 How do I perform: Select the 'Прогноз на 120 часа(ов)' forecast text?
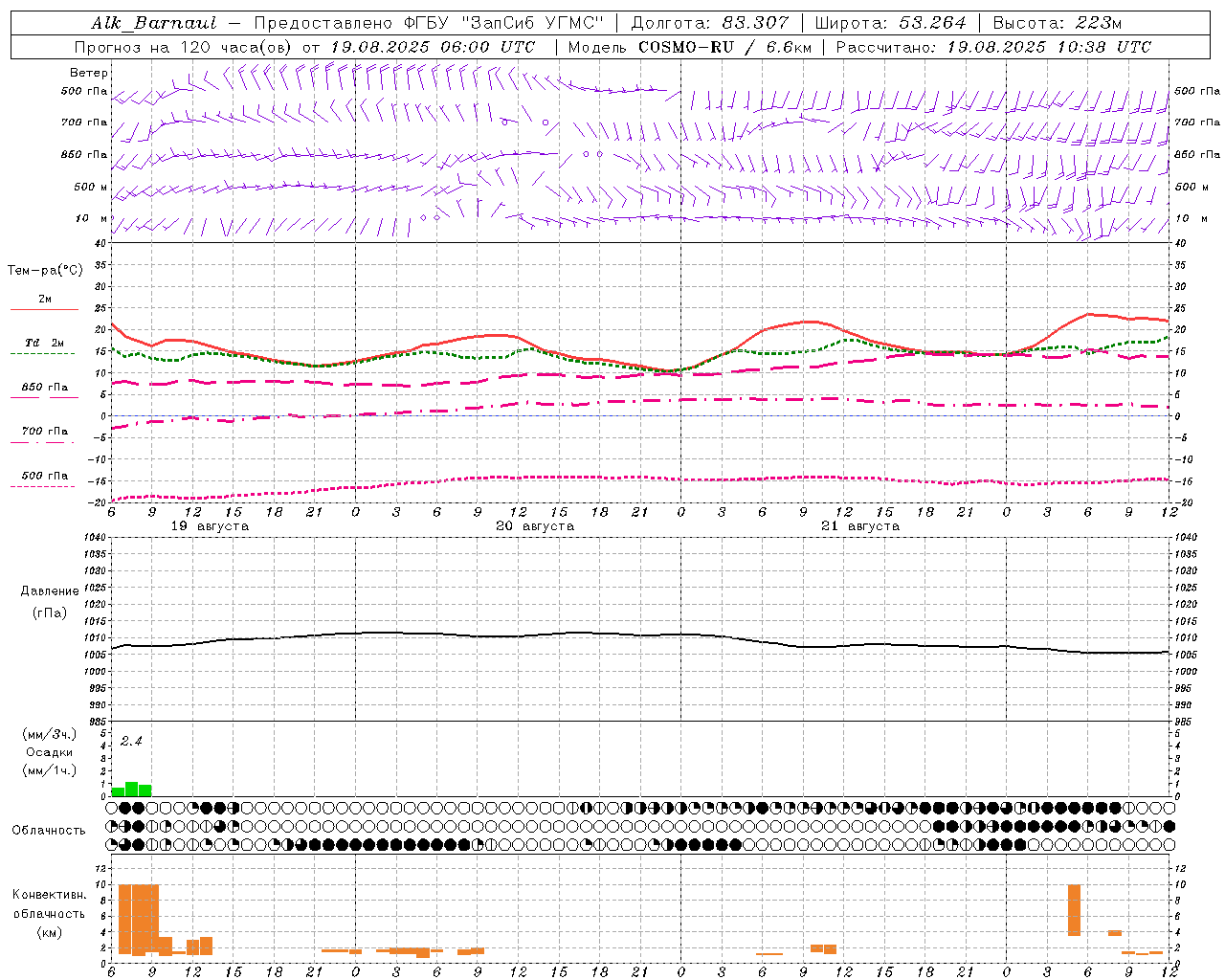tap(184, 47)
